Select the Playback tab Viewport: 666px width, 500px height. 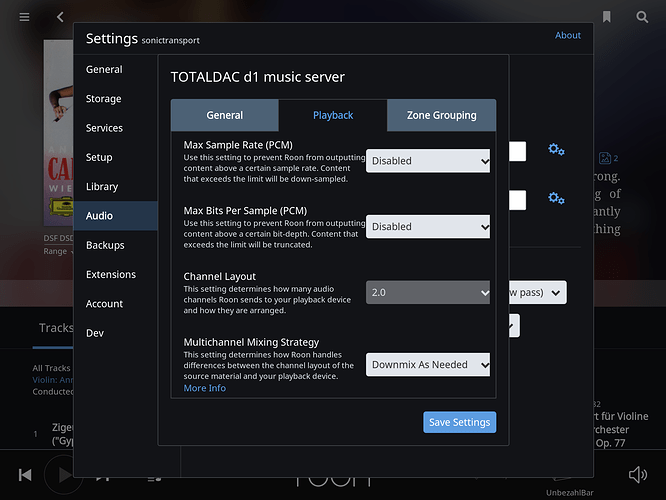click(333, 115)
